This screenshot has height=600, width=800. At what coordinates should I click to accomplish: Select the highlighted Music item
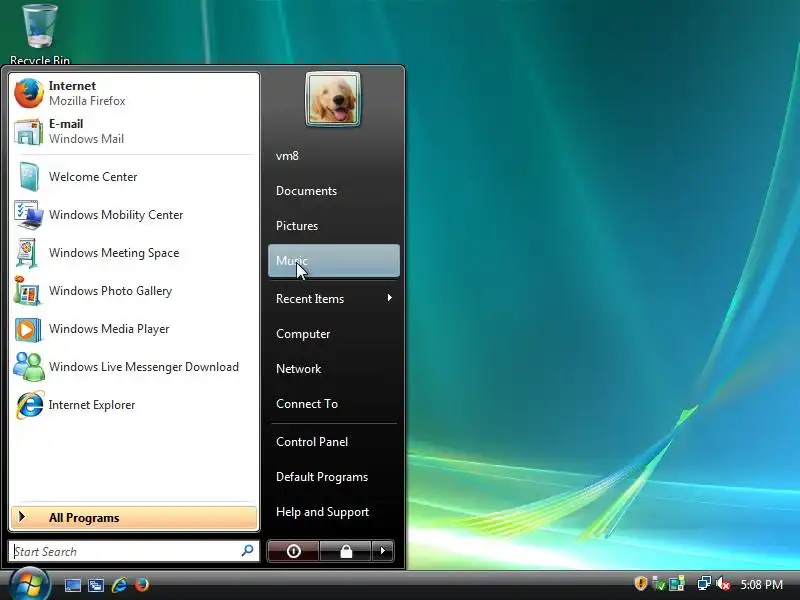pyautogui.click(x=334, y=261)
